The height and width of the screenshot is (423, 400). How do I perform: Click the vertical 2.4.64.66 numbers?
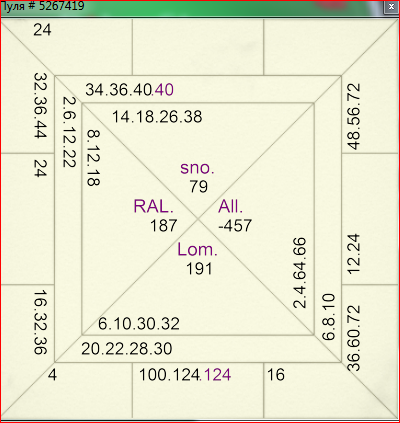300,273
